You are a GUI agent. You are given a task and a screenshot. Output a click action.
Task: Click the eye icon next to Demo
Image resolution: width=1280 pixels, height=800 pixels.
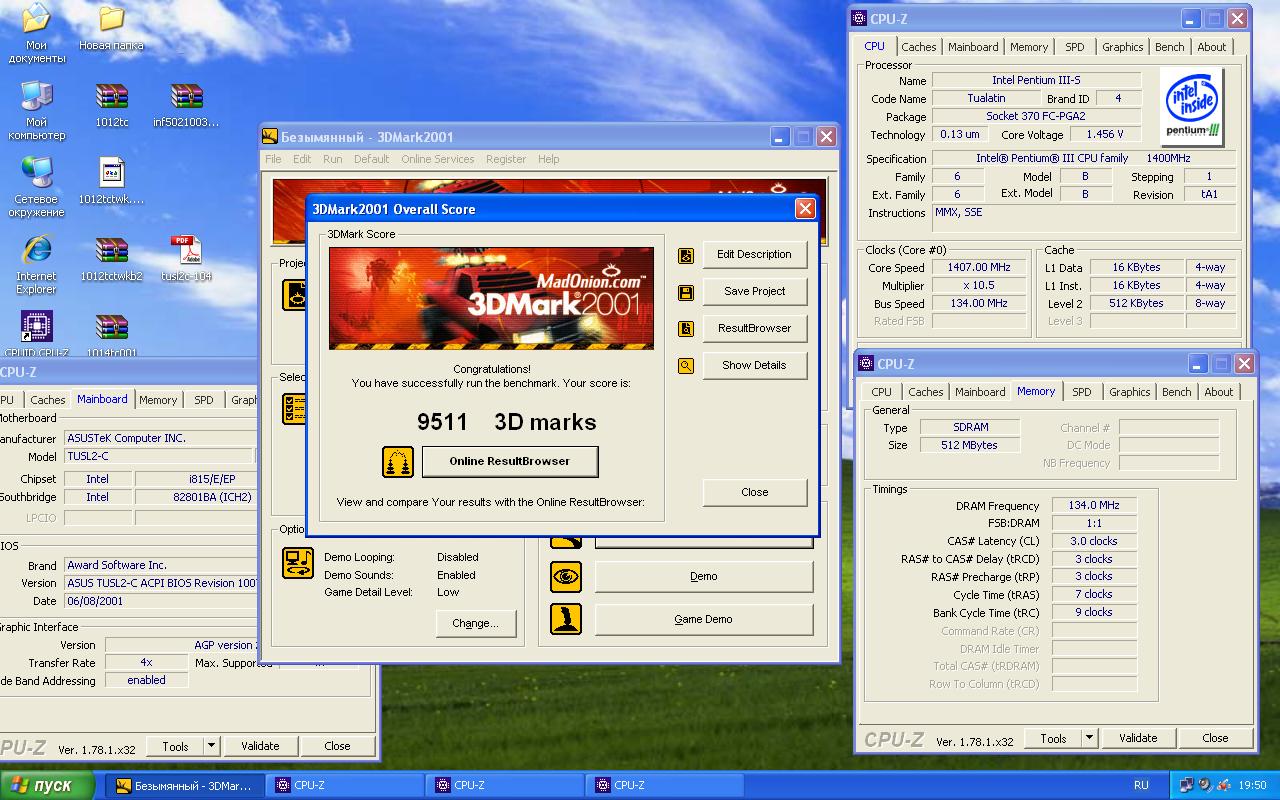566,577
